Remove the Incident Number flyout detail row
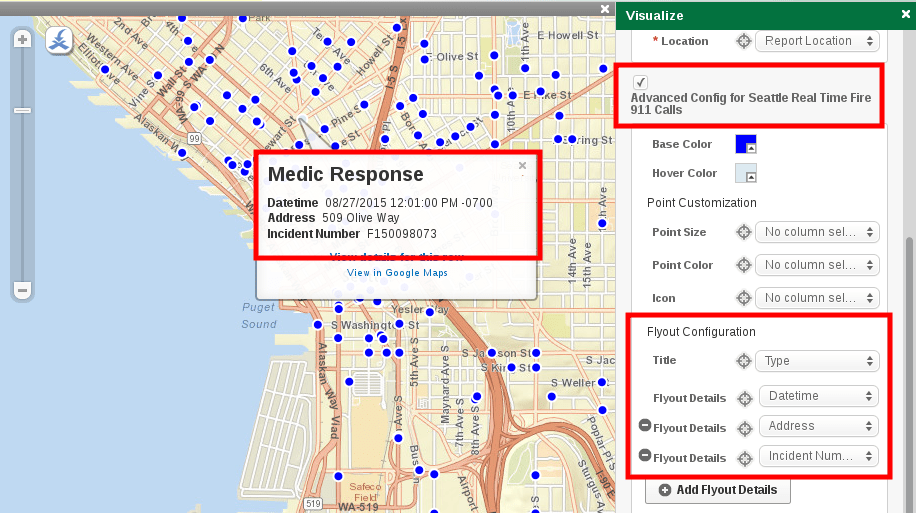Viewport: 916px width, 513px height. [645, 455]
